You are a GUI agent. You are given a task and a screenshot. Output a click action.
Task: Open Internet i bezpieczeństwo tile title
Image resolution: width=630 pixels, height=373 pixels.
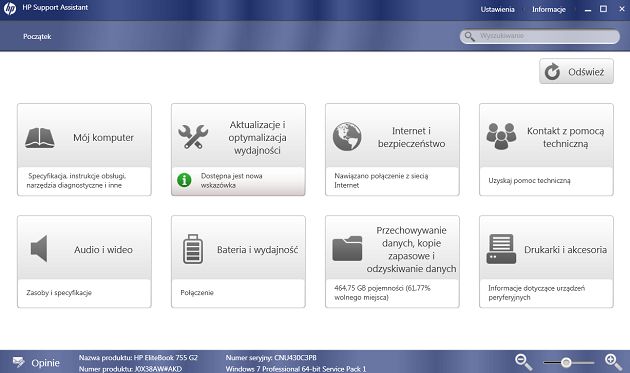point(411,137)
